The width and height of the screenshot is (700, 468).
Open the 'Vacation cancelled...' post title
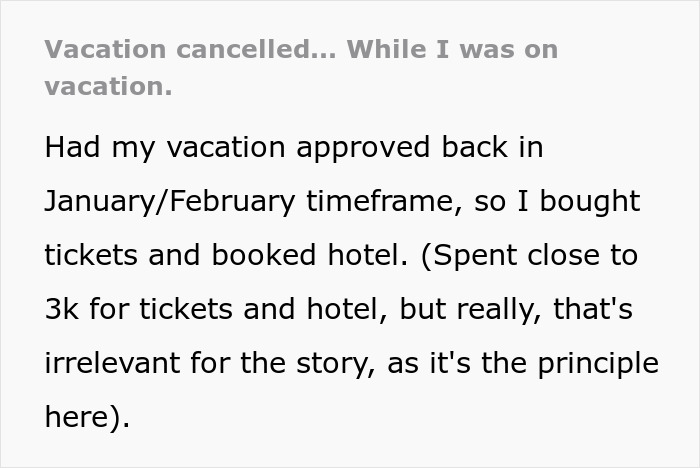point(301,67)
